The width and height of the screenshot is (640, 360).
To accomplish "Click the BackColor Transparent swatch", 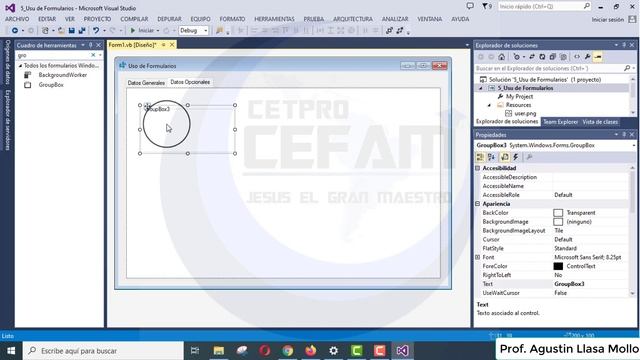I will pos(558,213).
